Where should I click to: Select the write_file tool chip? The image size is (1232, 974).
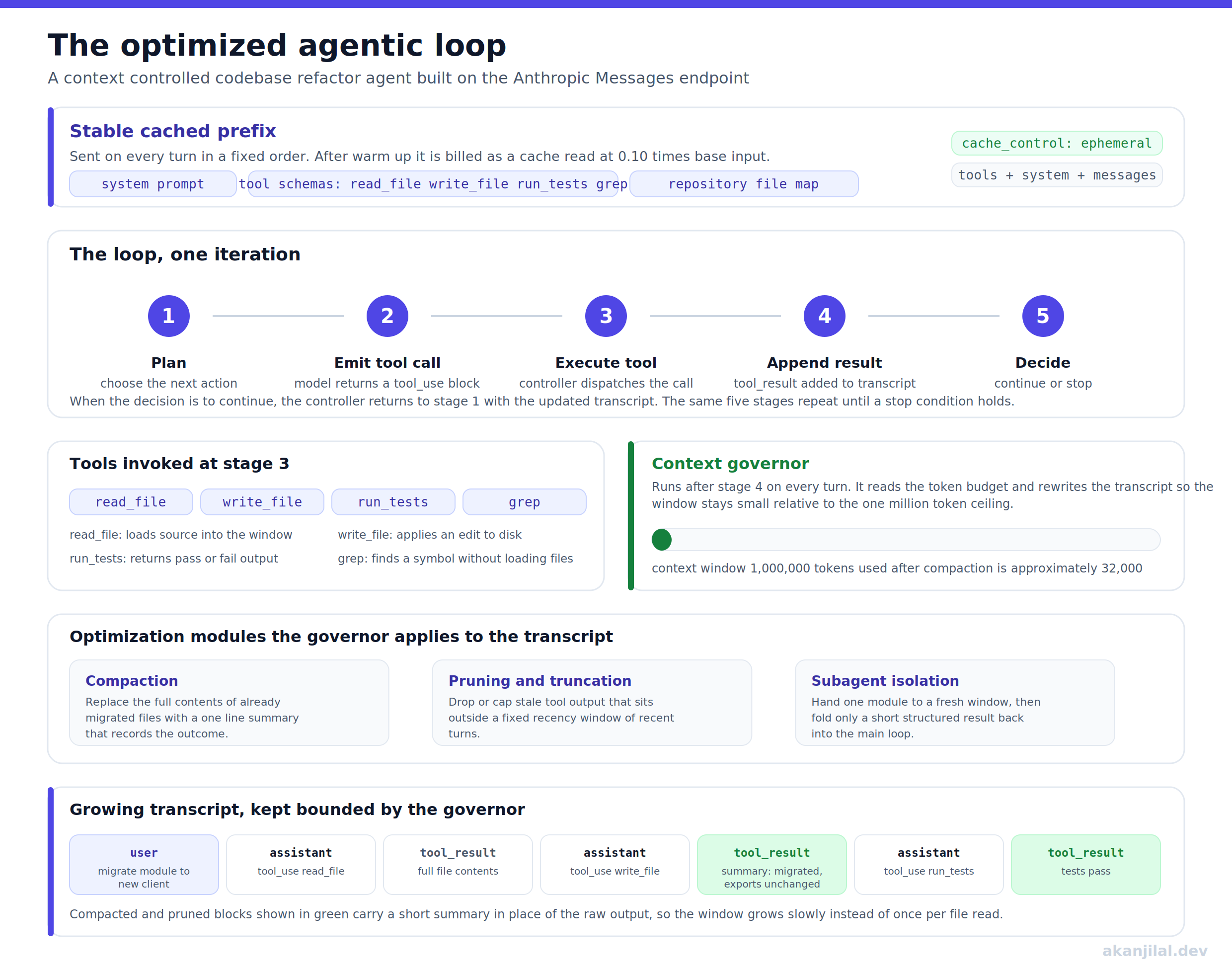[x=262, y=502]
